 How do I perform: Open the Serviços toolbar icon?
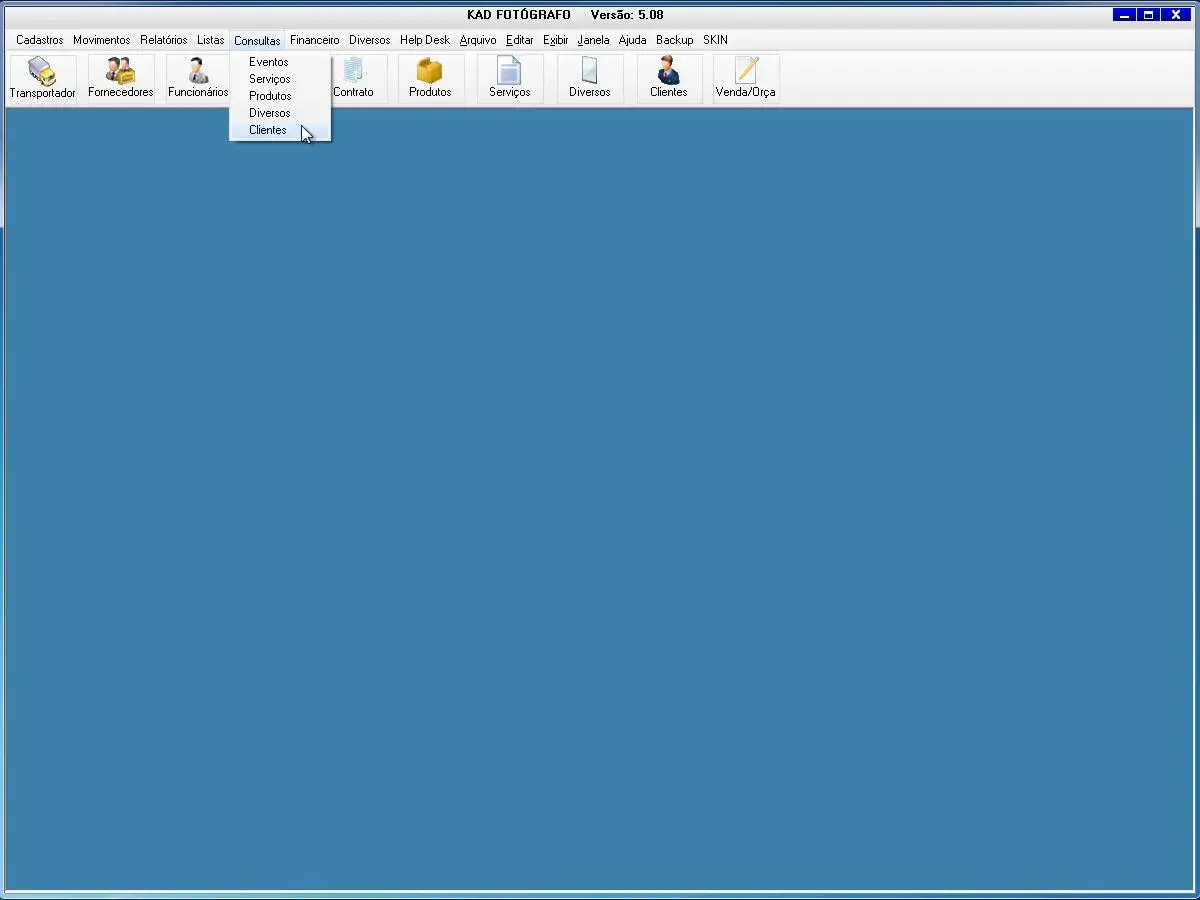(x=509, y=72)
